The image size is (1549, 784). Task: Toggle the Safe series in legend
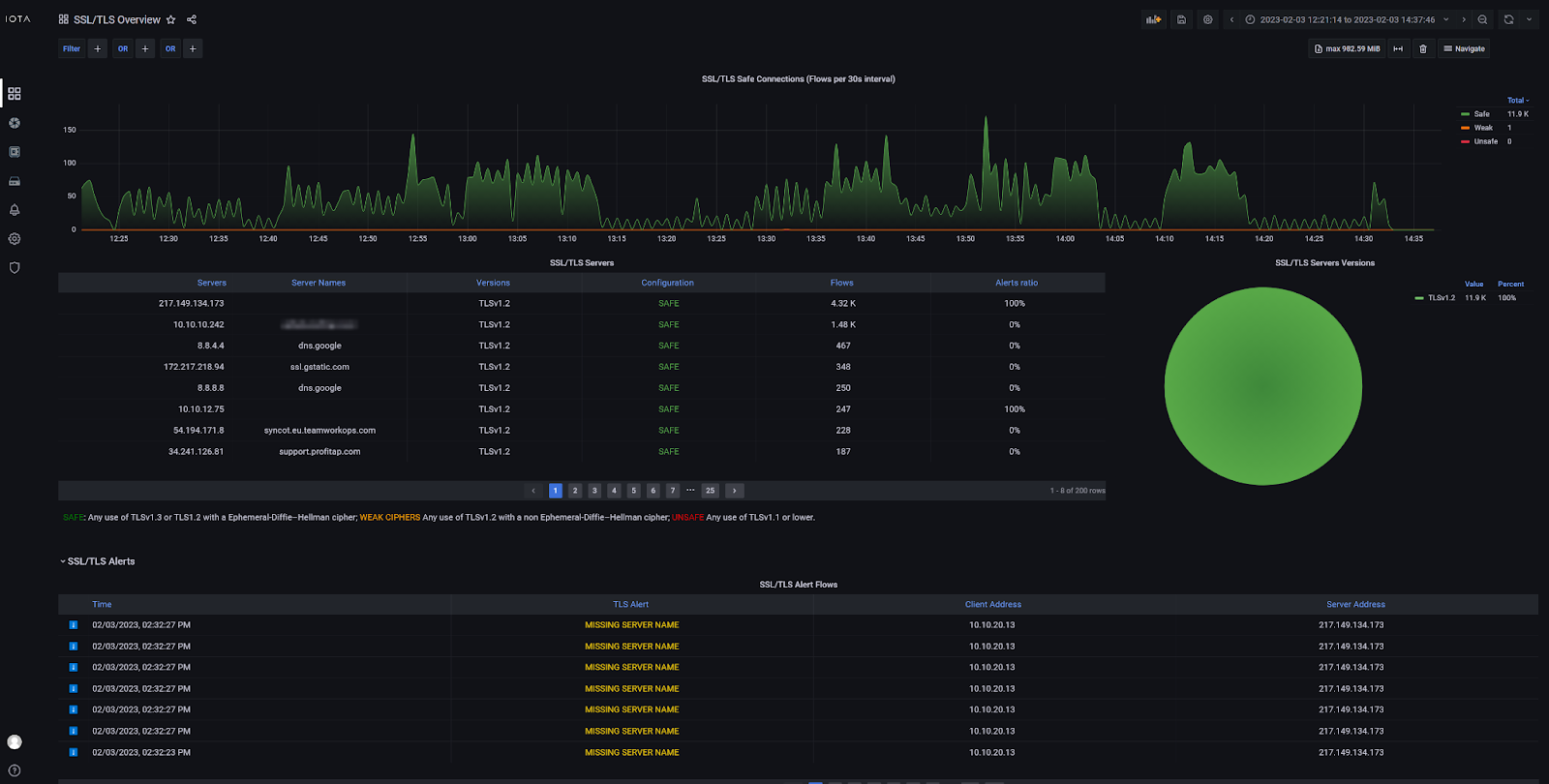pos(1481,114)
